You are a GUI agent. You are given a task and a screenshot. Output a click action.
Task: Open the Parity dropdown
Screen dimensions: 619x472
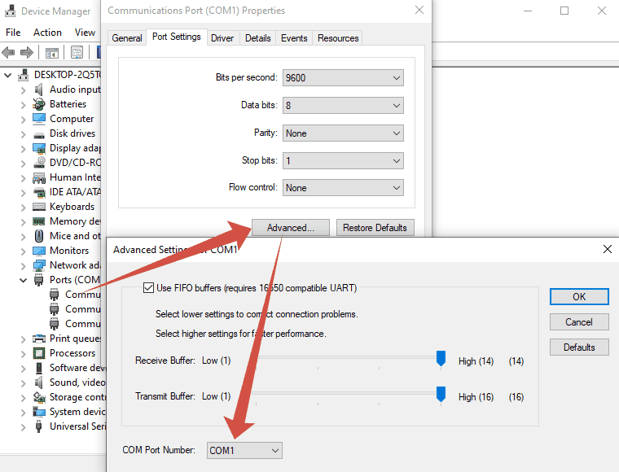point(343,133)
